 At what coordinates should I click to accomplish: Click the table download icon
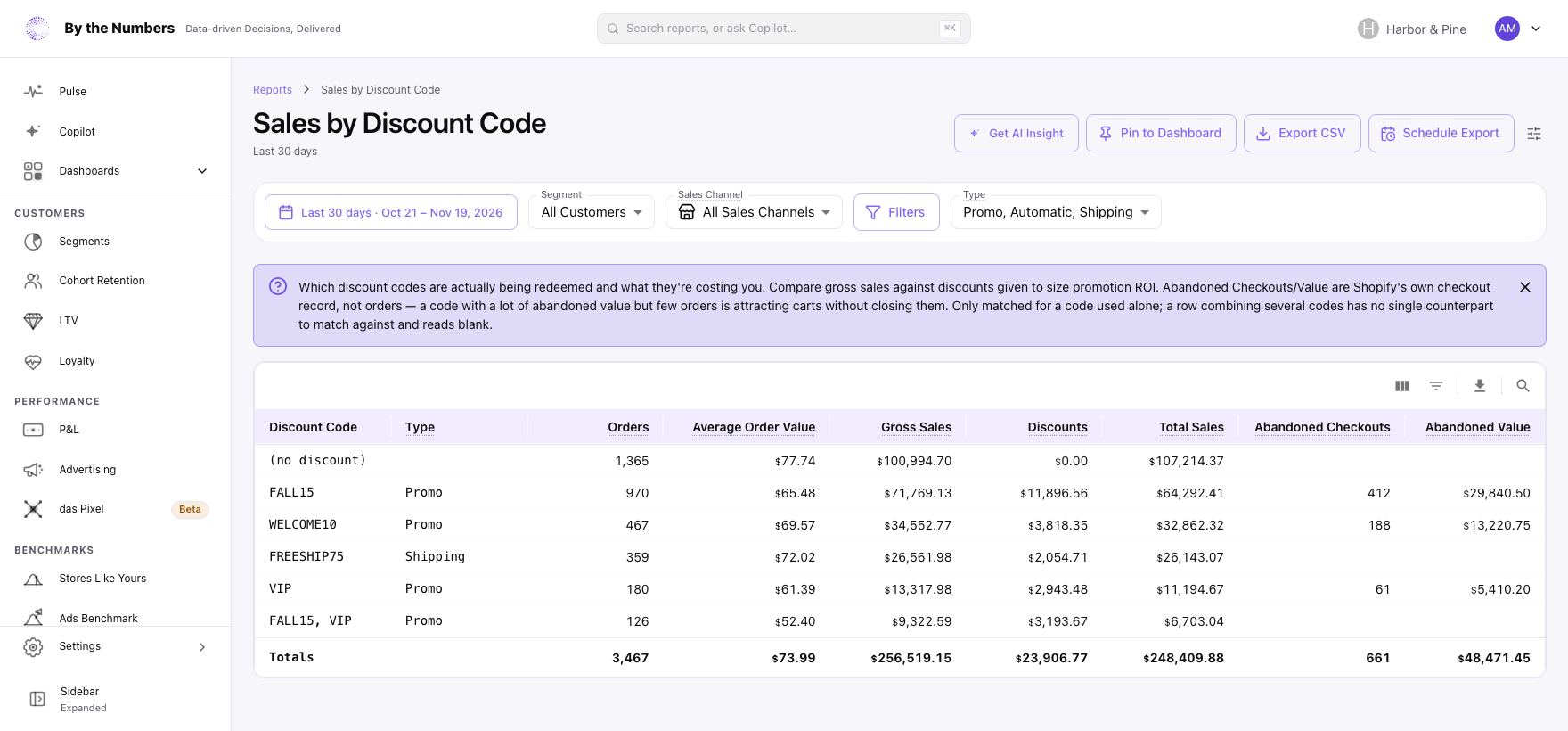[1480, 386]
